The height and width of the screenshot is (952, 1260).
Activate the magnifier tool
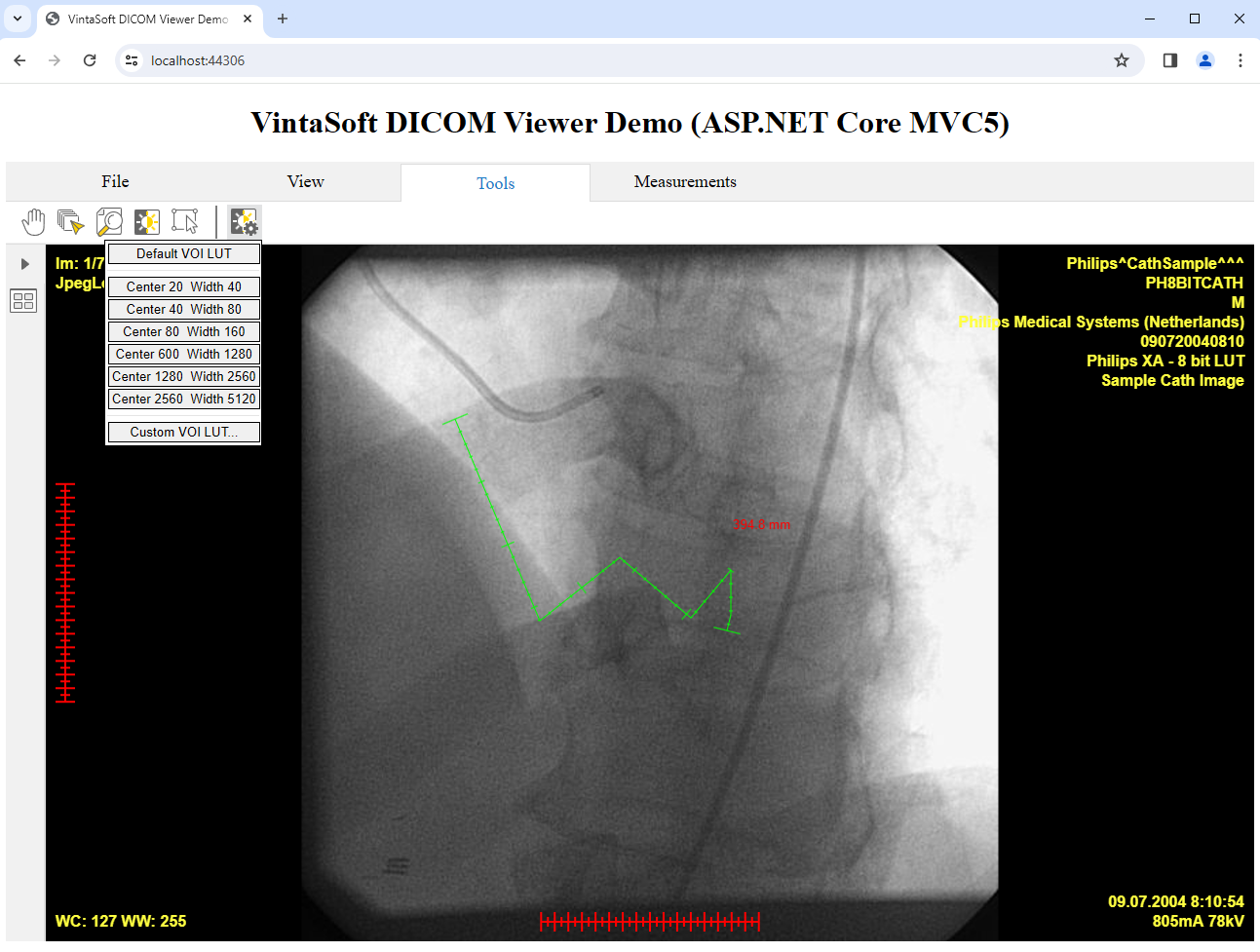tap(109, 222)
